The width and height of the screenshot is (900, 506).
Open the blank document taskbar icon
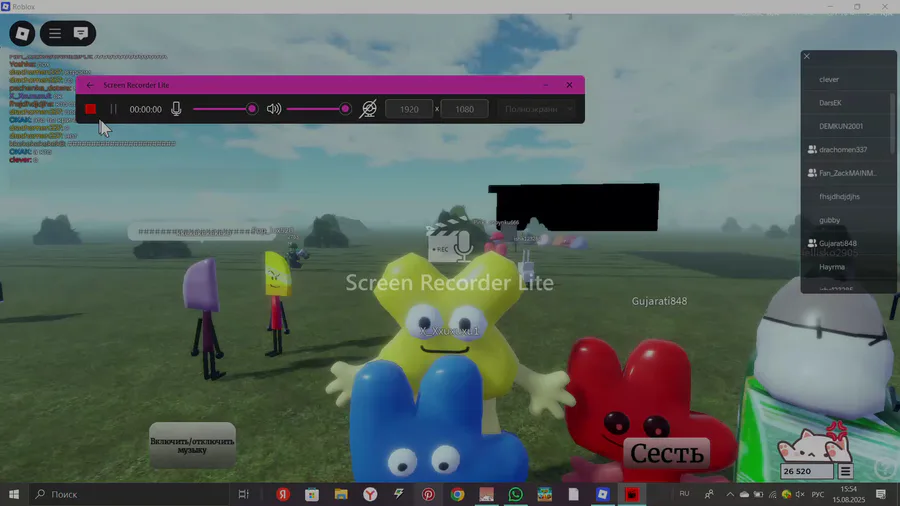tap(573, 494)
